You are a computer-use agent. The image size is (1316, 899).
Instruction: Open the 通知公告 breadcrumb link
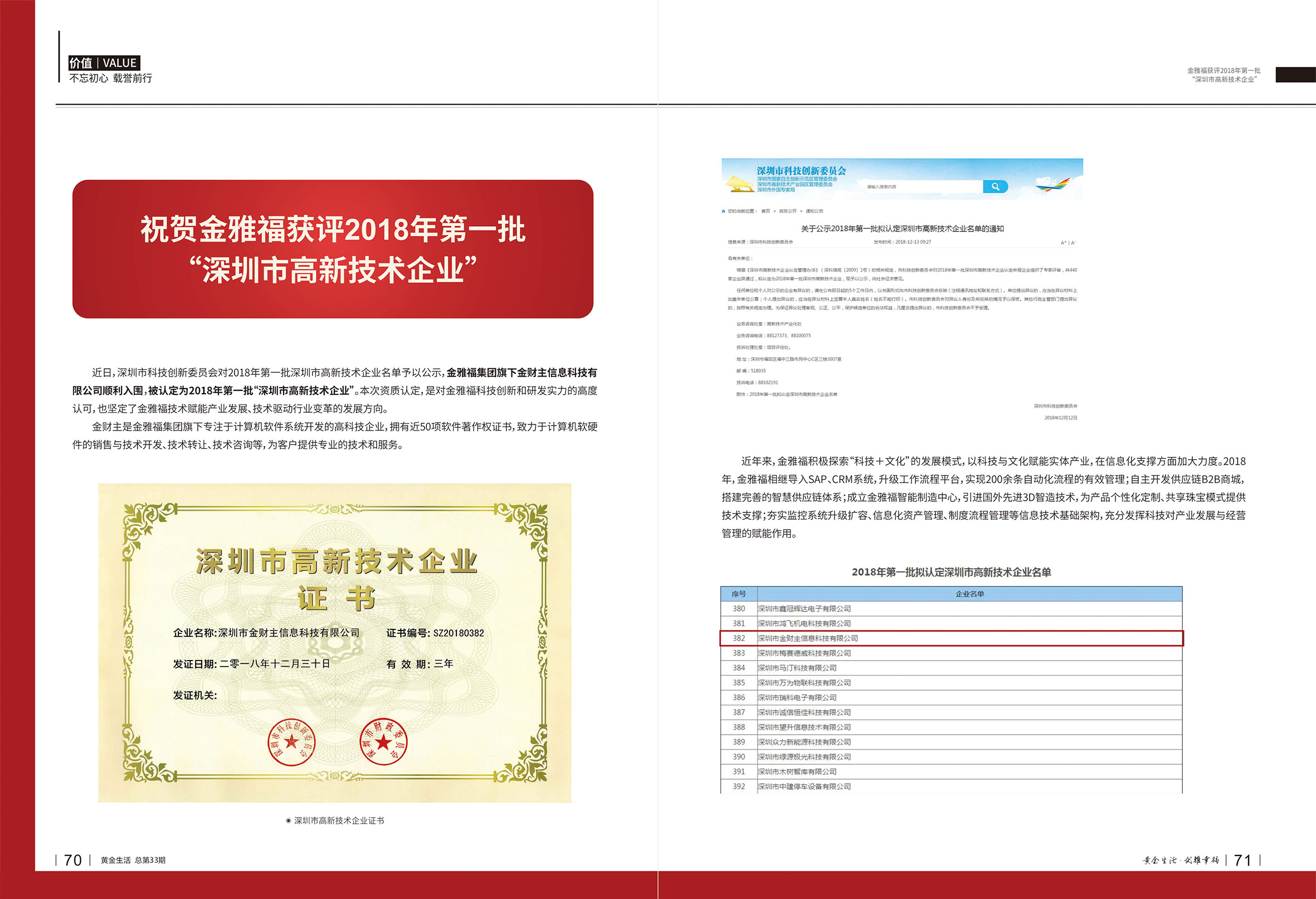(815, 211)
